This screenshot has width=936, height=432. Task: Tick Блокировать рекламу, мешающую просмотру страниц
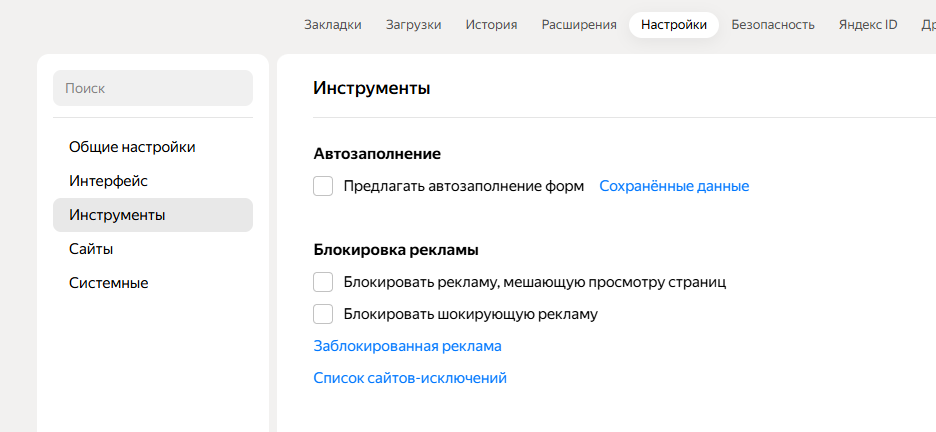click(323, 282)
